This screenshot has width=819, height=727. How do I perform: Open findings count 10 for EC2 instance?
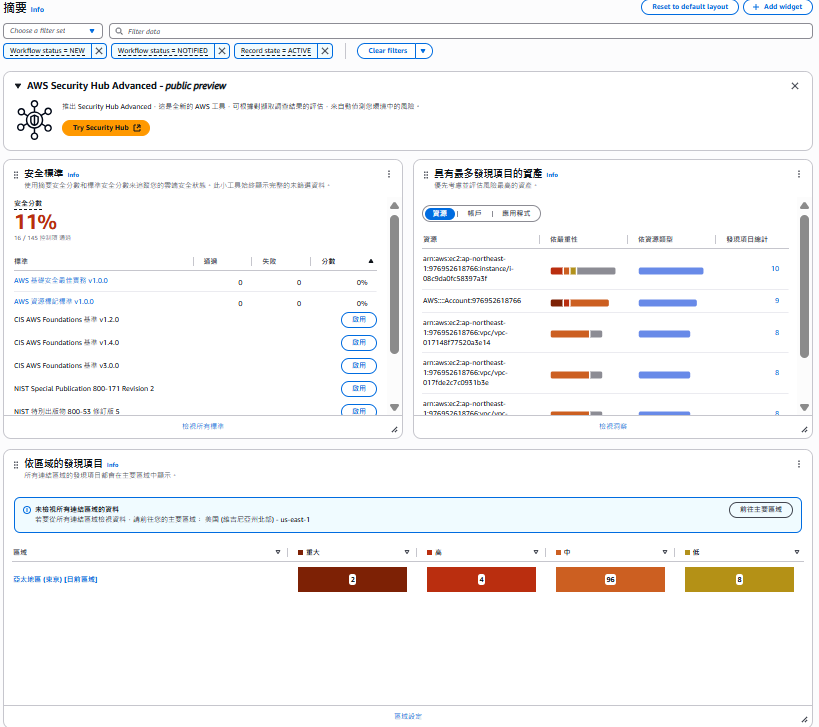point(775,269)
